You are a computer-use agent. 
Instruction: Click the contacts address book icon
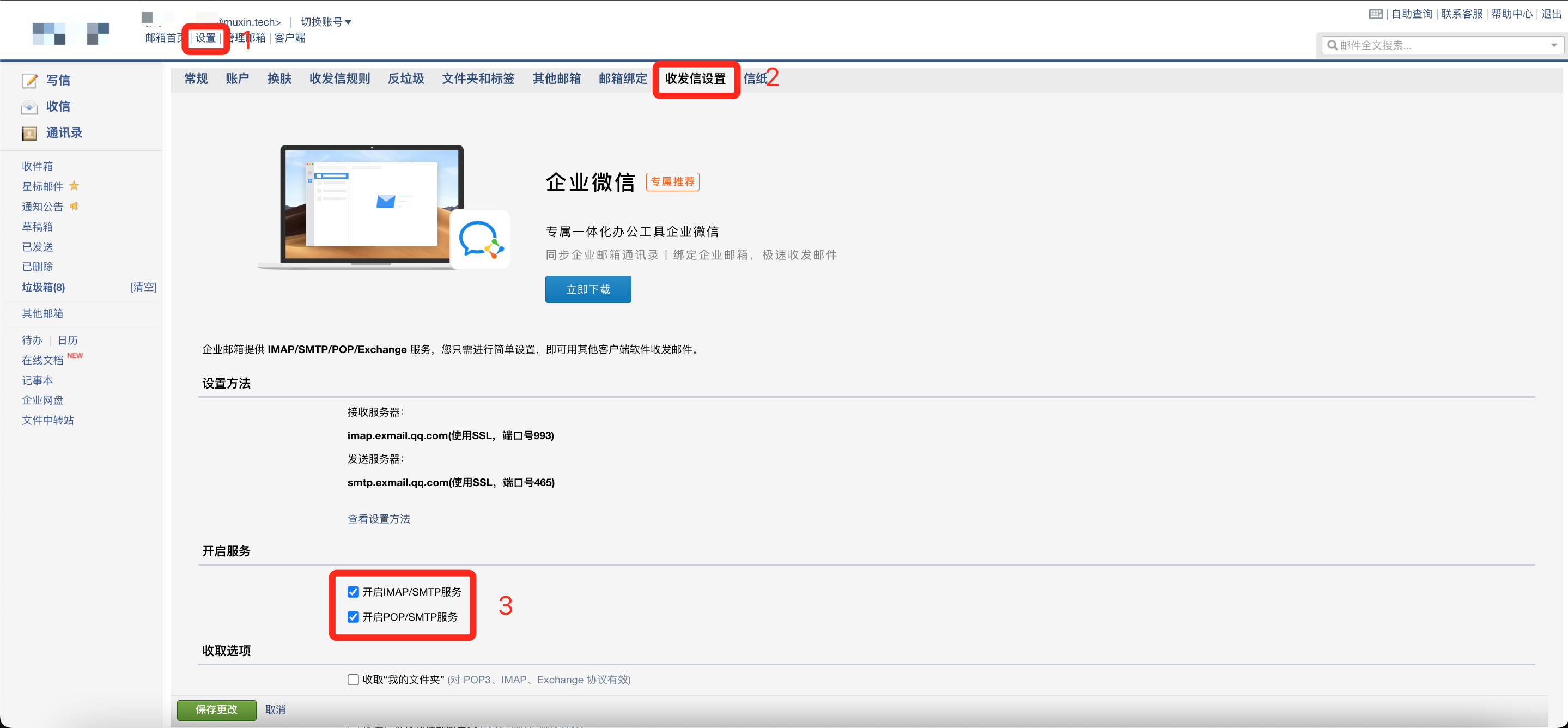click(x=29, y=134)
